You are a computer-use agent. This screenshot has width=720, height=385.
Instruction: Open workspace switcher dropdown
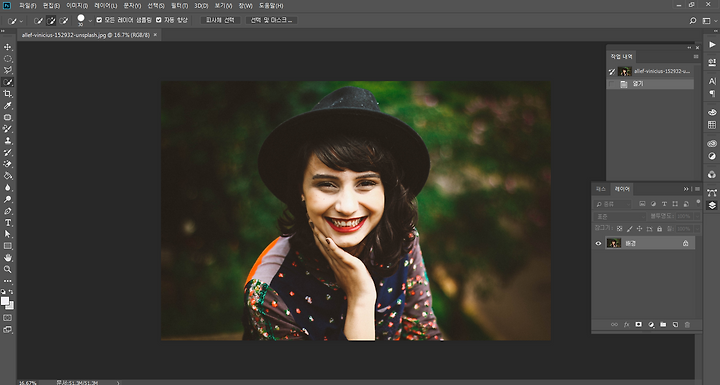pos(708,21)
